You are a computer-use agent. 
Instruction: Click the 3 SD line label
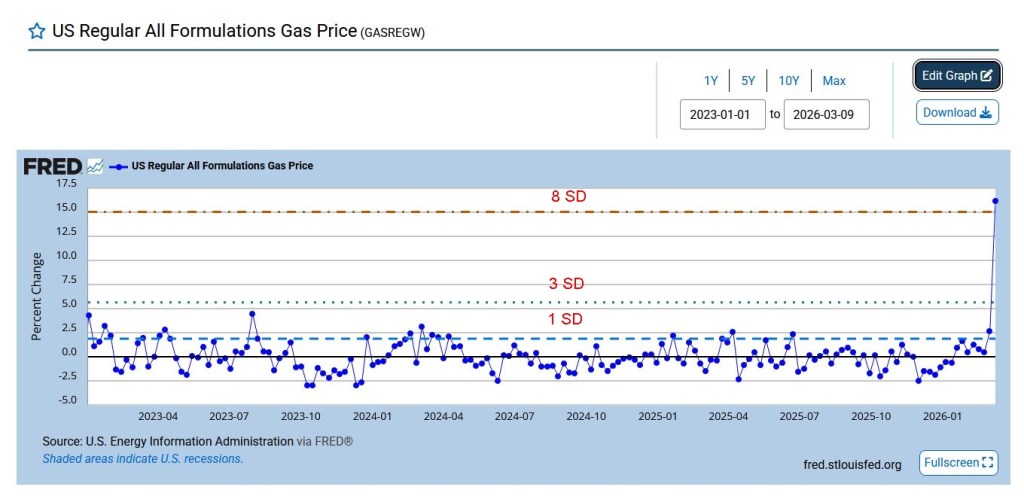(x=566, y=284)
